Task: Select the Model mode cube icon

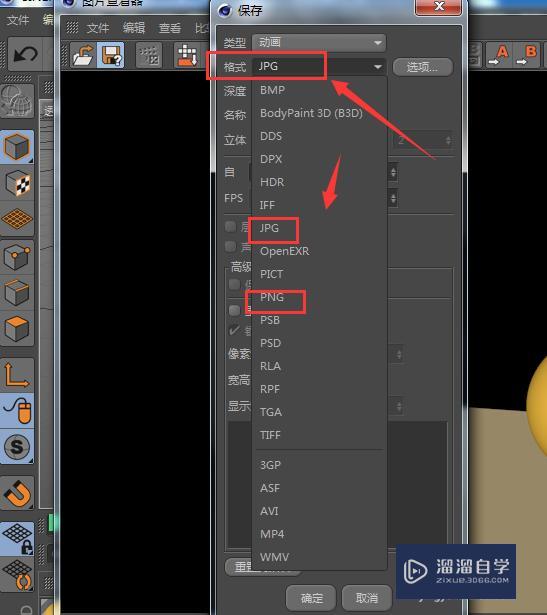Action: coord(17,147)
